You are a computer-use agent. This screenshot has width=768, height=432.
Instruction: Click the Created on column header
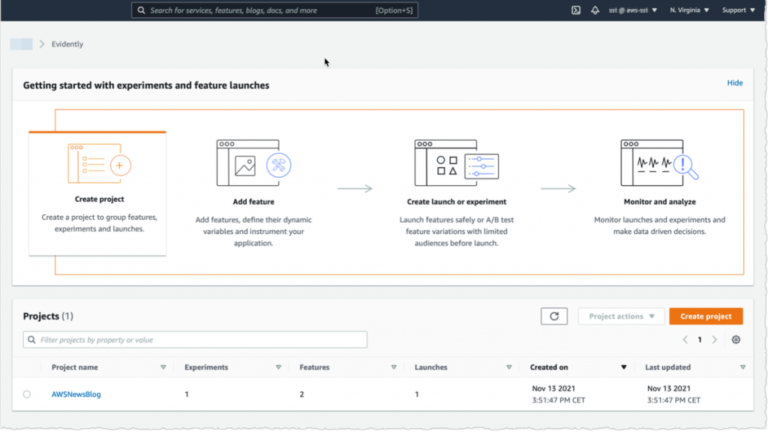pyautogui.click(x=549, y=367)
